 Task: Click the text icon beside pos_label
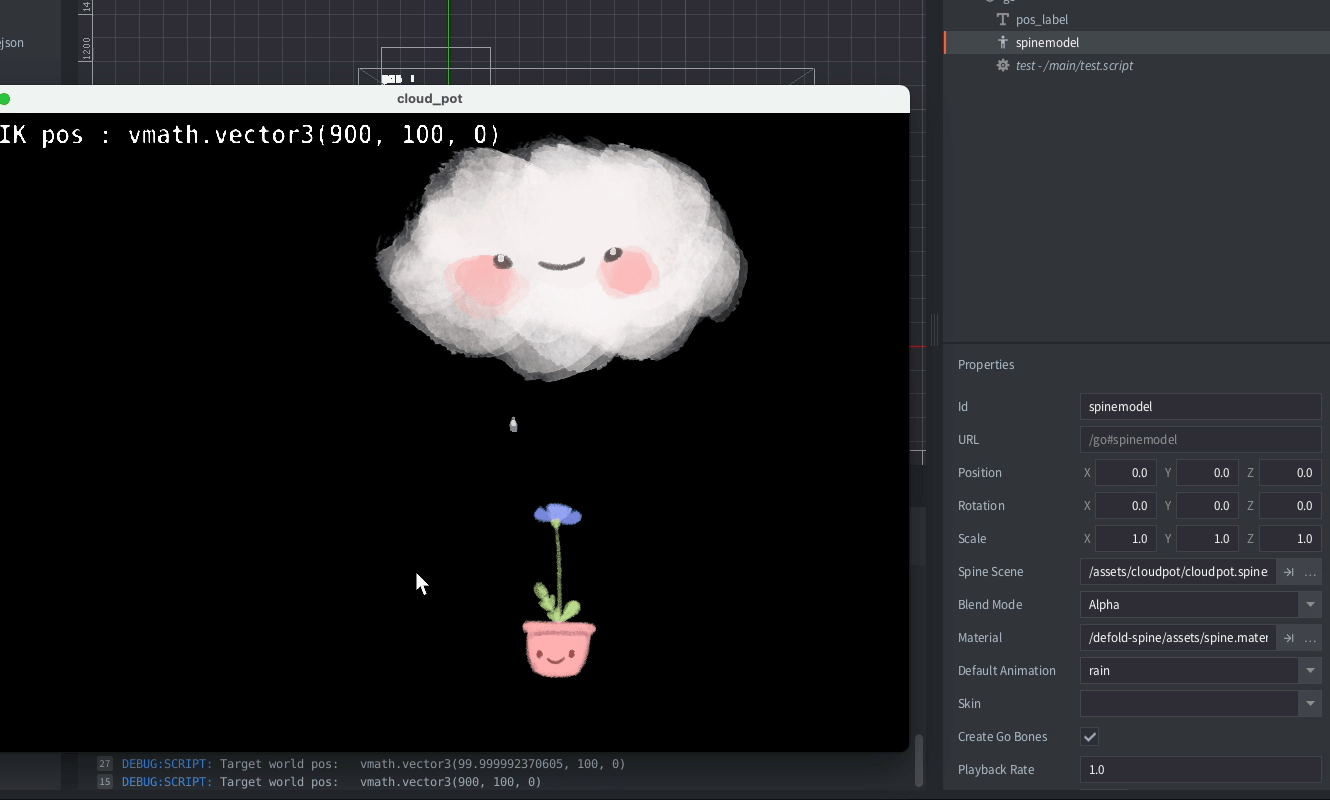tap(1003, 20)
